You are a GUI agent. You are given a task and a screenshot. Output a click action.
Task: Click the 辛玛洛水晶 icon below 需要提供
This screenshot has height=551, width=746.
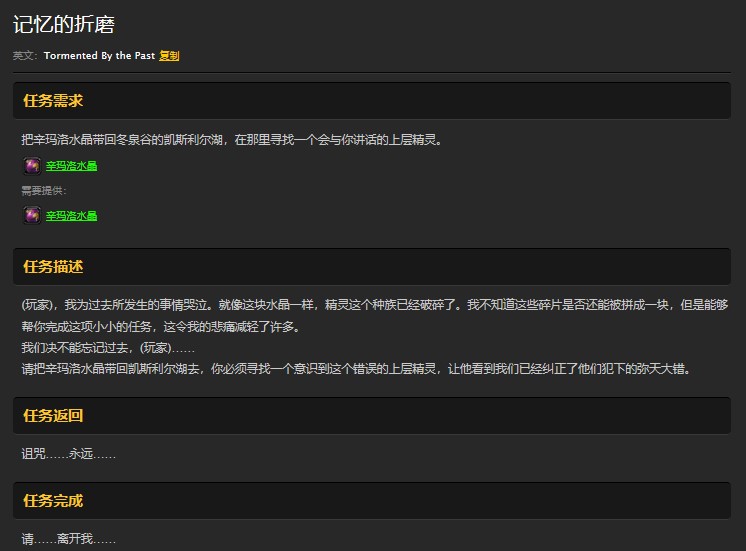[32, 215]
